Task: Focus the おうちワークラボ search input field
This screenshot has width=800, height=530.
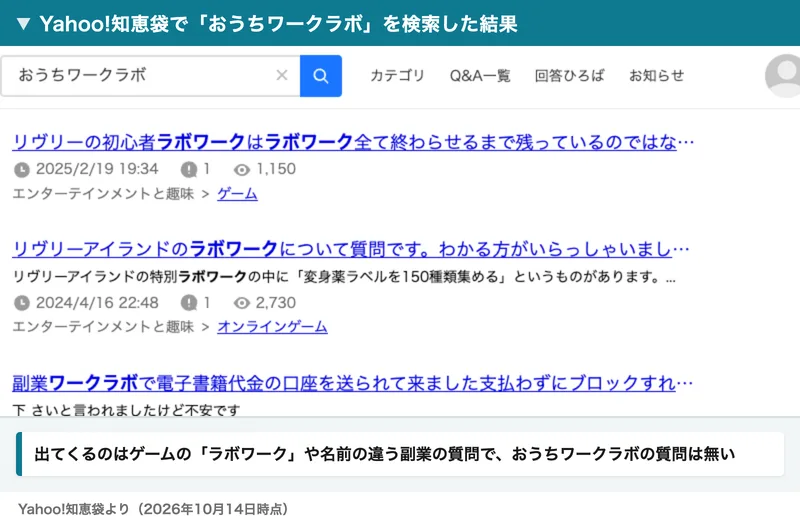Action: click(150, 76)
